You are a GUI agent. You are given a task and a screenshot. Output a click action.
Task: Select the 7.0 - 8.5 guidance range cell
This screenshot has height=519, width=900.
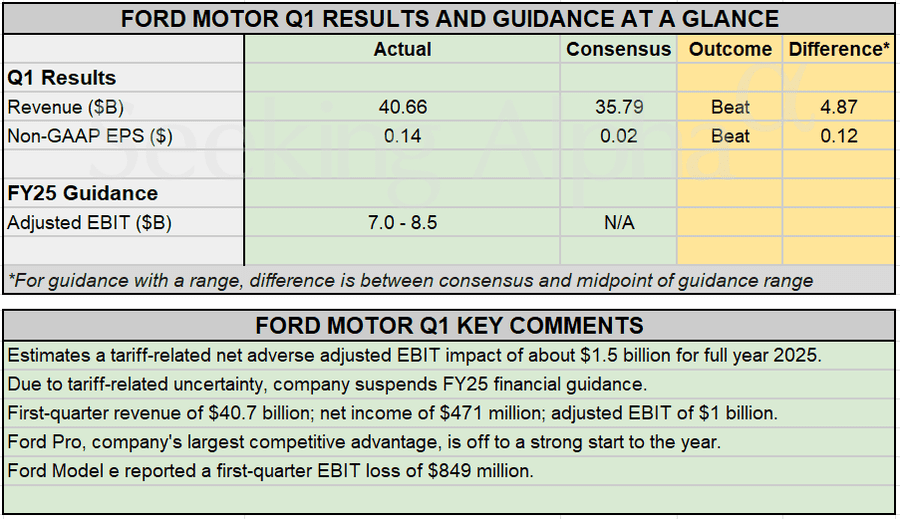[402, 223]
